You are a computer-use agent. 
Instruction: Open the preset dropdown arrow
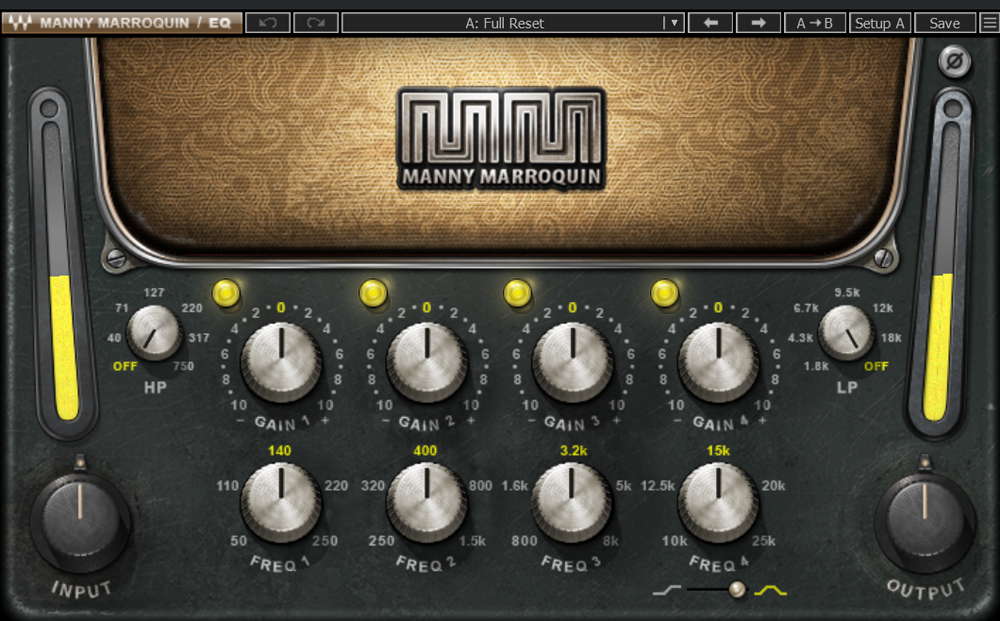[673, 23]
